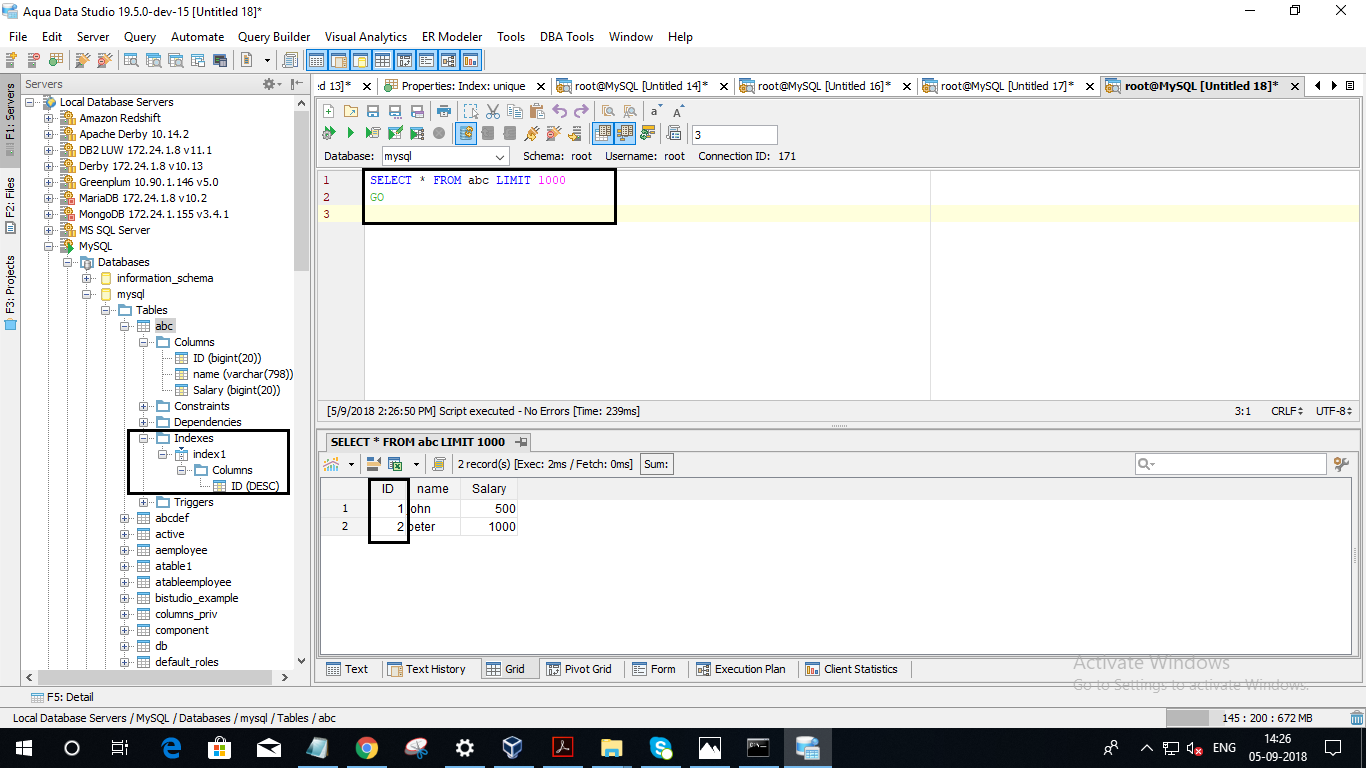This screenshot has width=1366, height=768.
Task: Click the Register Server icon in main toolbar
Action: (13, 61)
